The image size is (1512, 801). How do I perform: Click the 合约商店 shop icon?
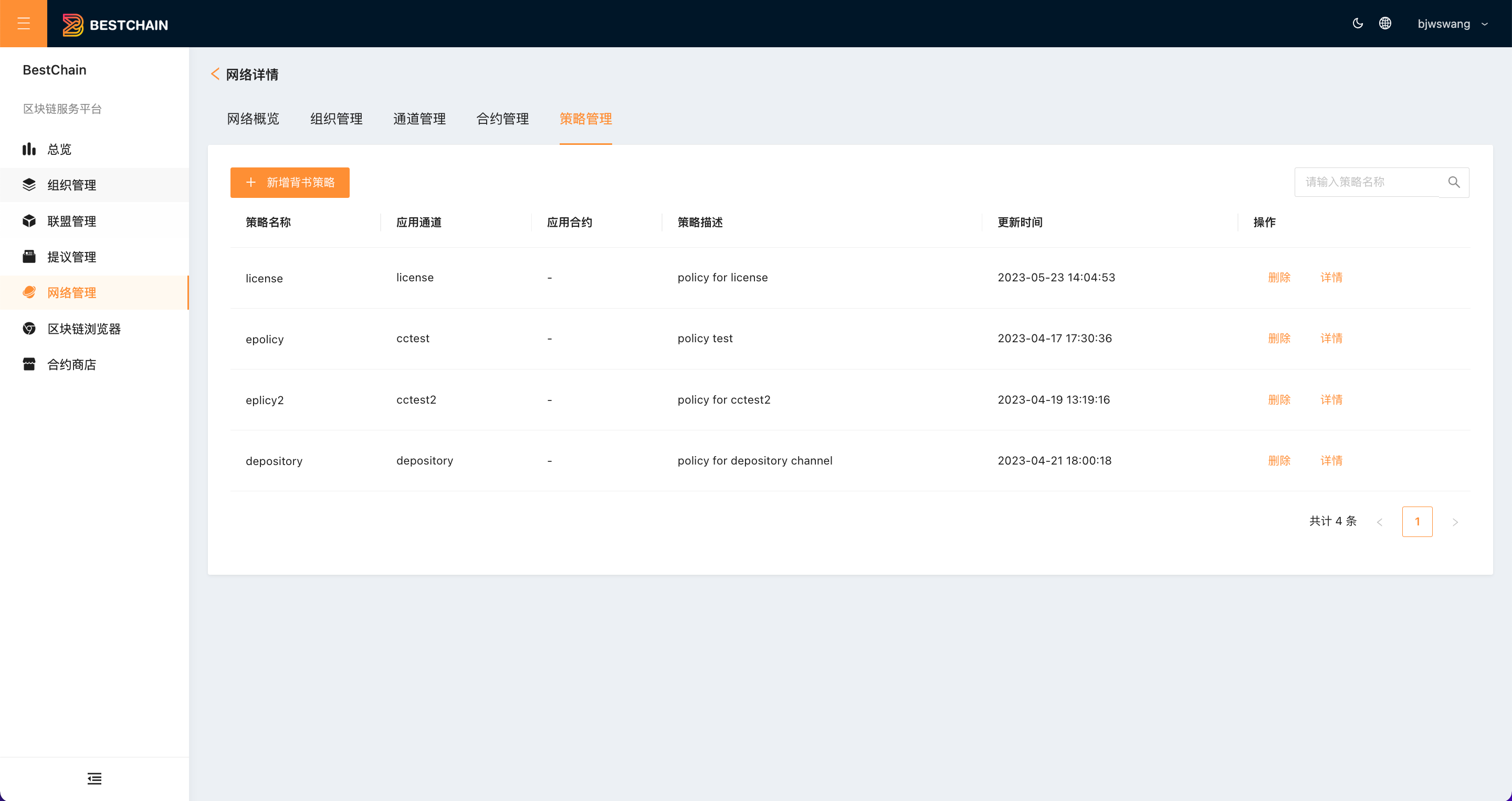pyautogui.click(x=29, y=364)
